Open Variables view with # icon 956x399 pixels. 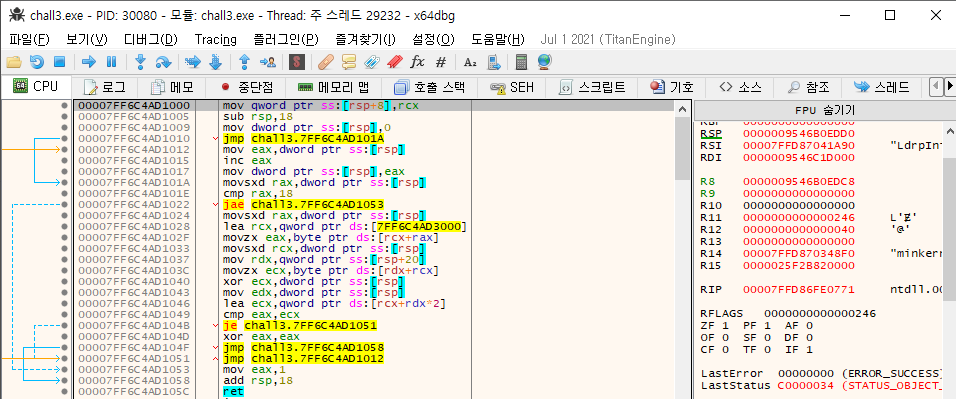pos(441,62)
